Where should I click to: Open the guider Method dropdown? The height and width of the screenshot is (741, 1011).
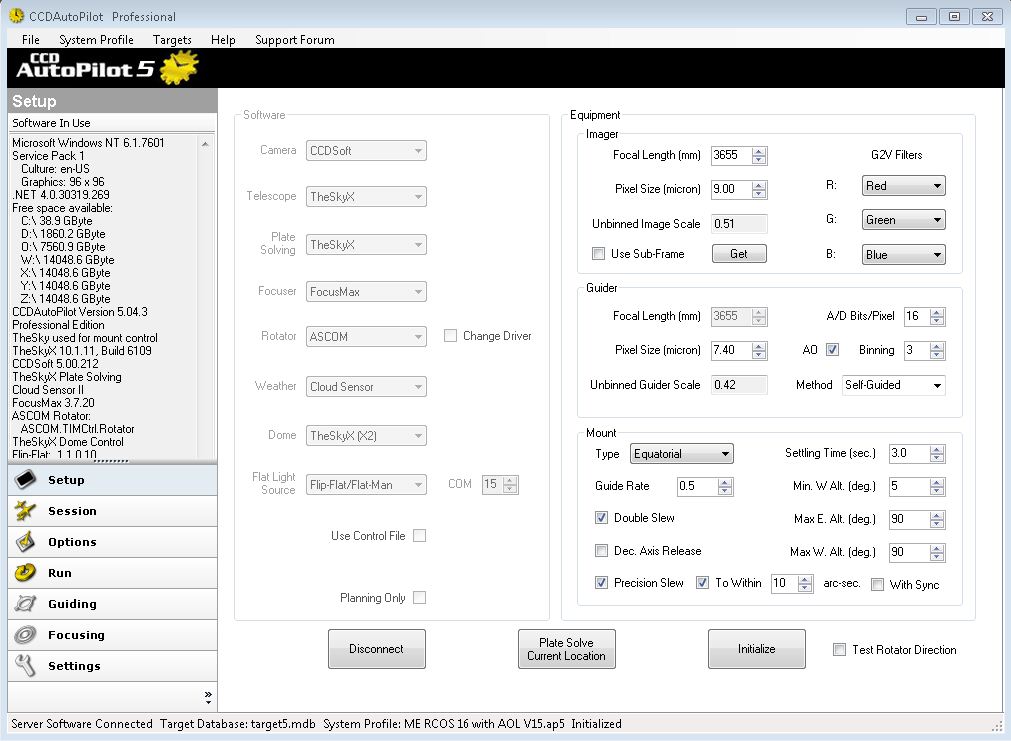[x=894, y=385]
